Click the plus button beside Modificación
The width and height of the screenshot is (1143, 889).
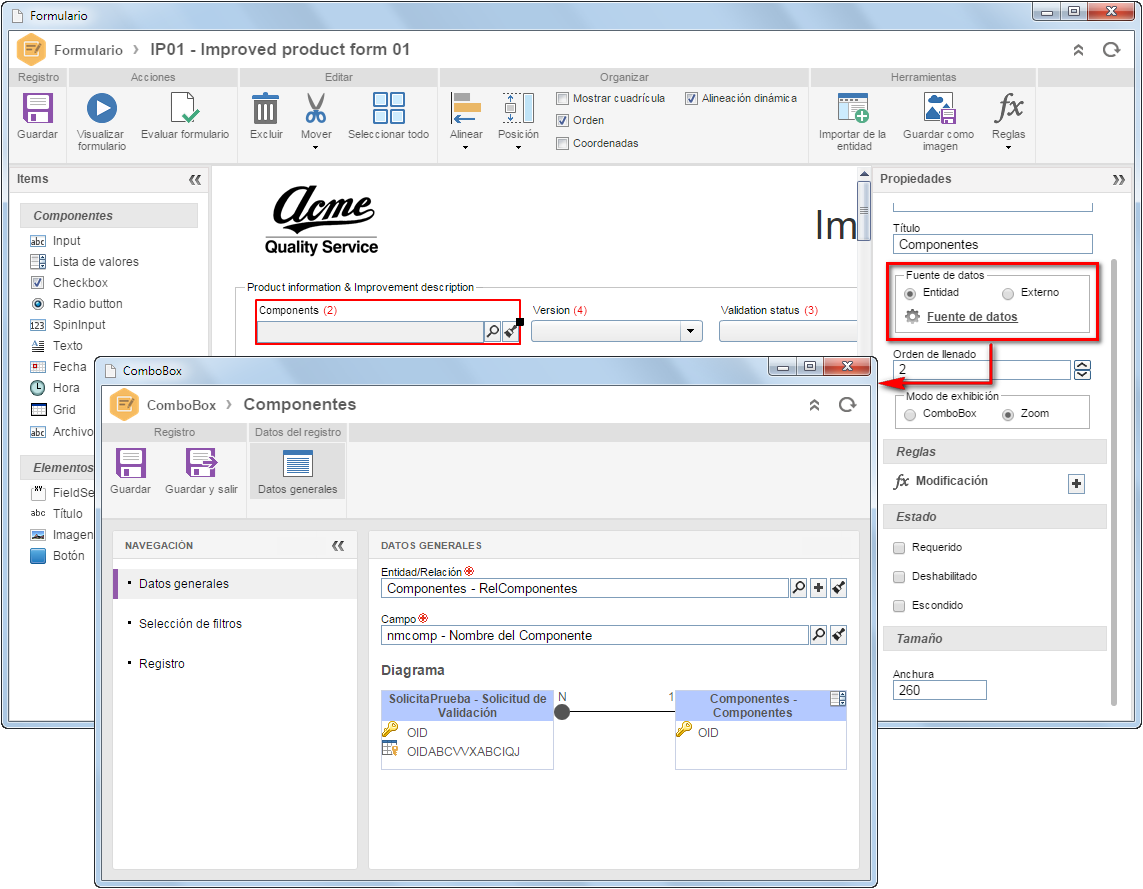1077,484
